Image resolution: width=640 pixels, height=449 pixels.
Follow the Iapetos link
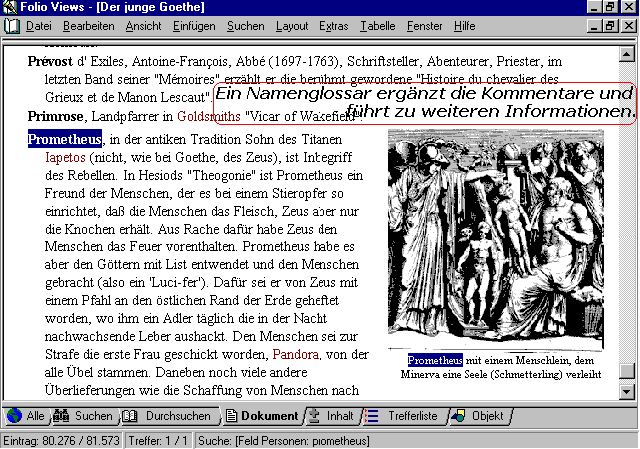(x=65, y=158)
